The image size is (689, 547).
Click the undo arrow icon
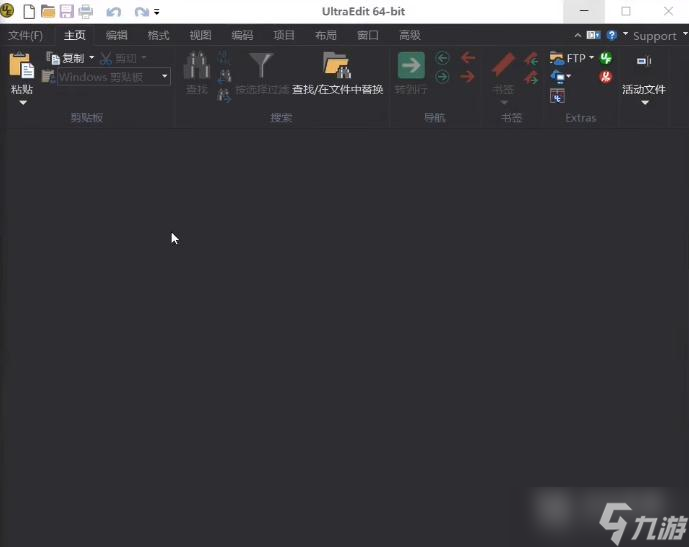(x=114, y=12)
